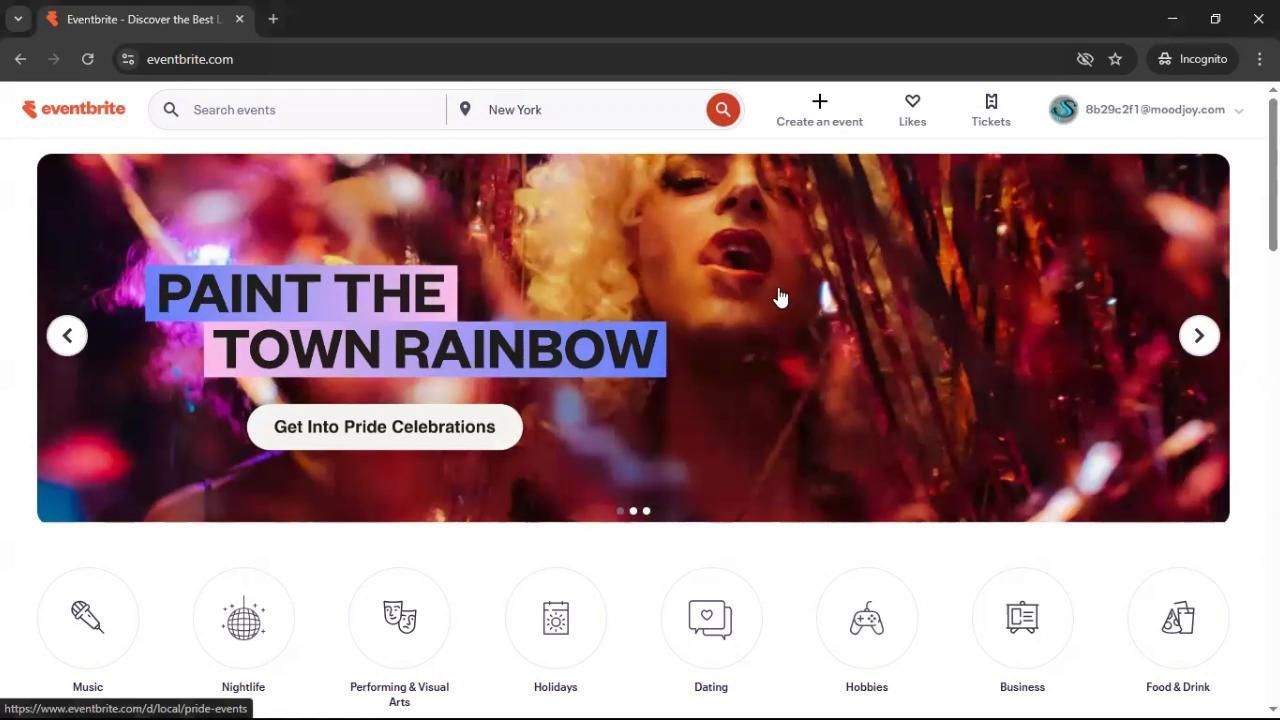Screen dimensions: 1280x720
Task: Open the Likes heart icon
Action: [x=912, y=108]
